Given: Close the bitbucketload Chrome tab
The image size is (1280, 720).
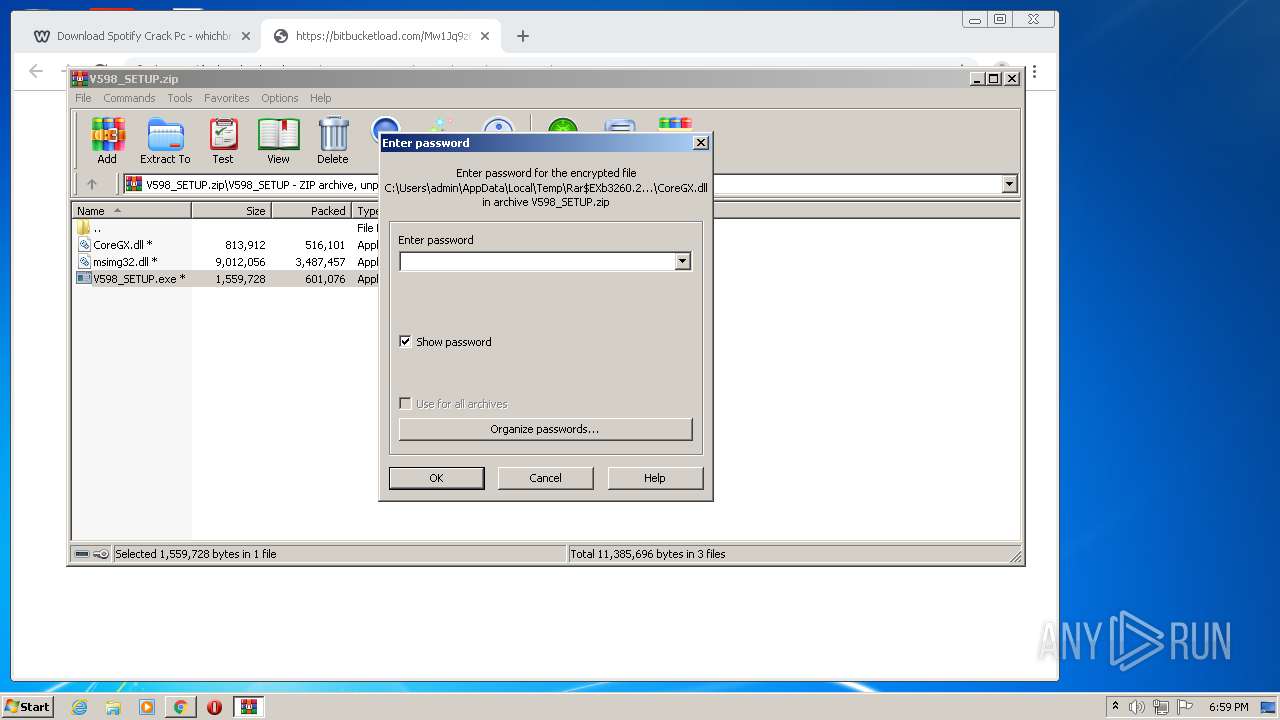Looking at the screenshot, I should [485, 36].
